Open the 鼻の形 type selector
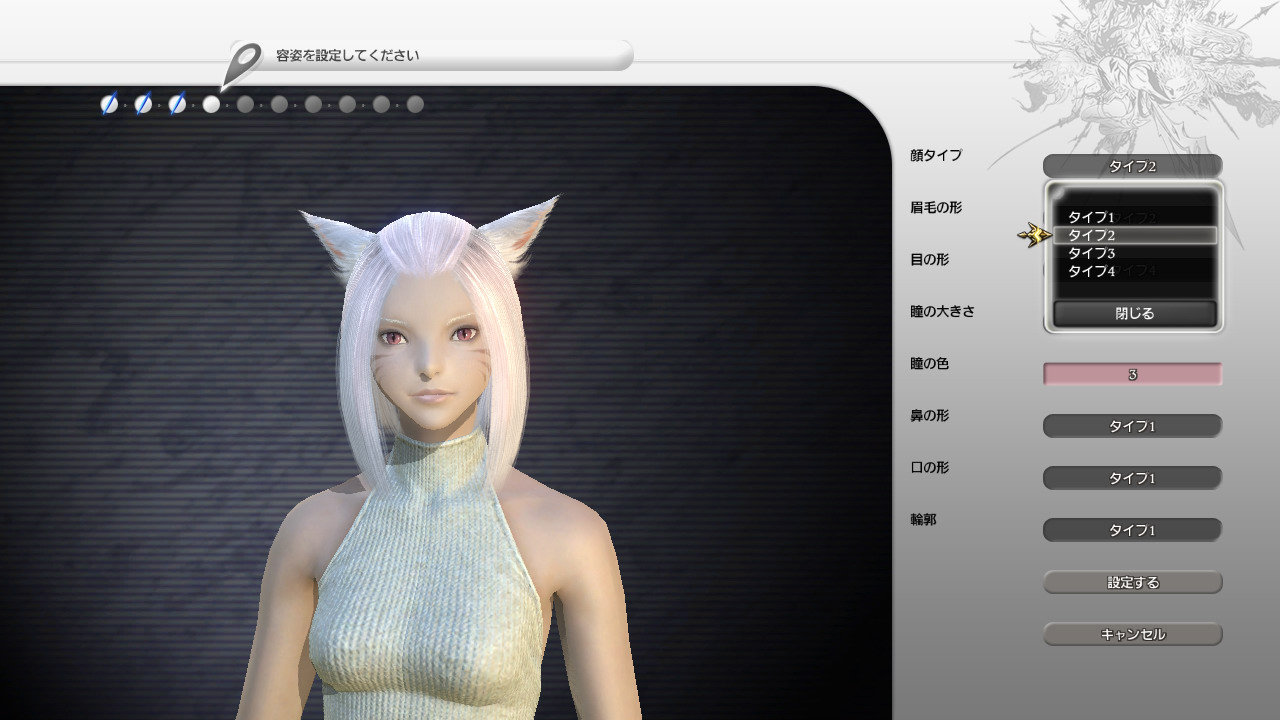The image size is (1280, 720). [1132, 426]
